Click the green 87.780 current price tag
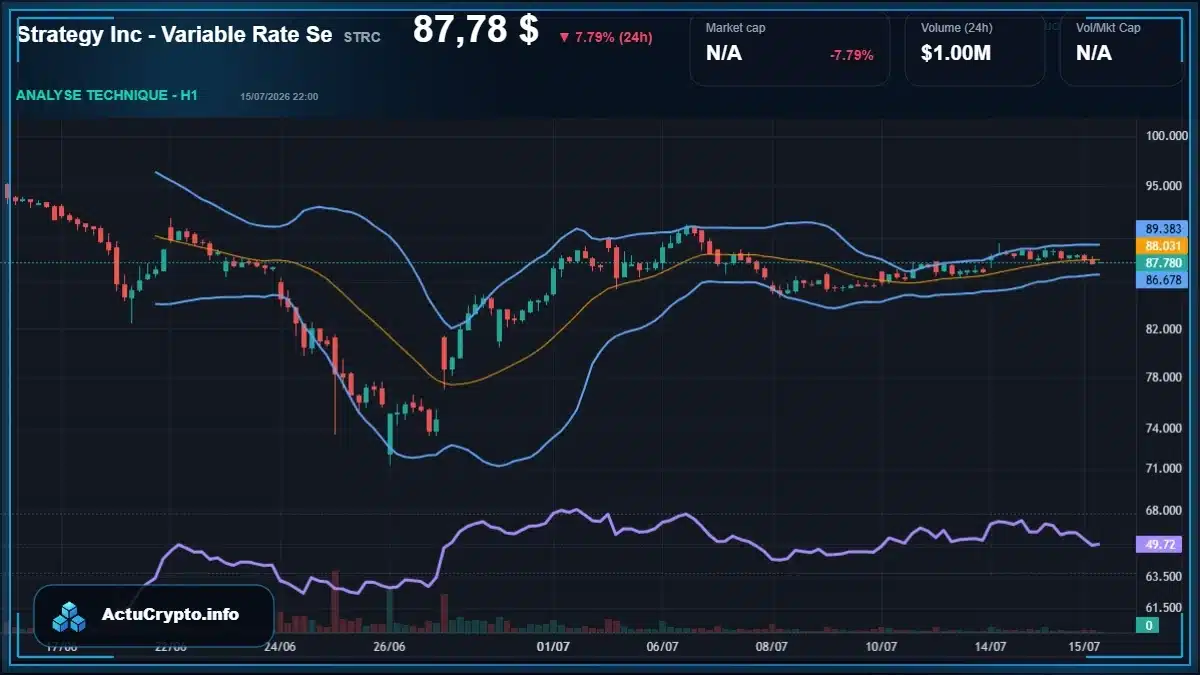 point(1164,263)
